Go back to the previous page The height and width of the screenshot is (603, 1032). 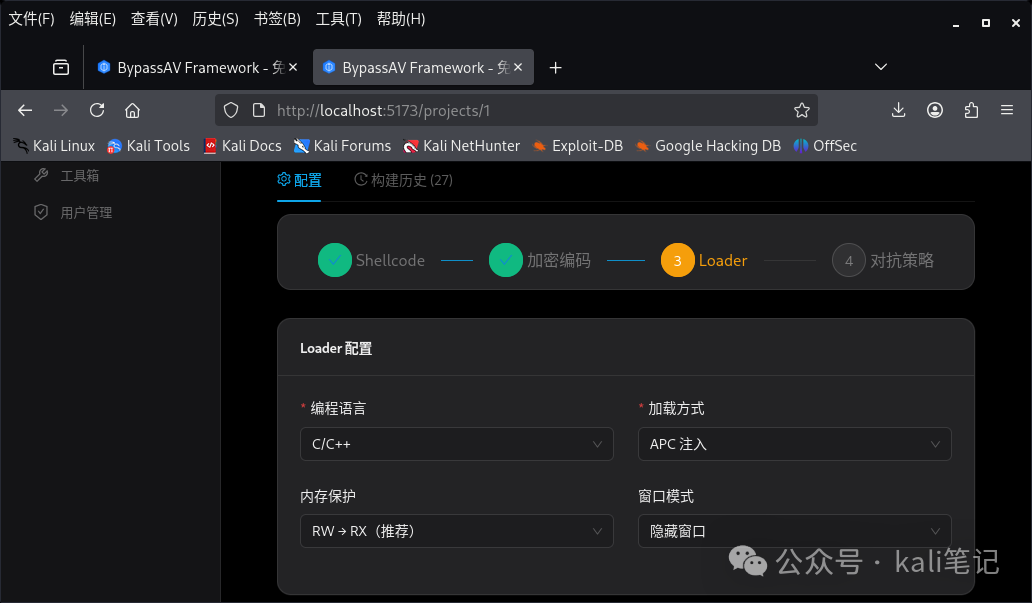tap(25, 111)
